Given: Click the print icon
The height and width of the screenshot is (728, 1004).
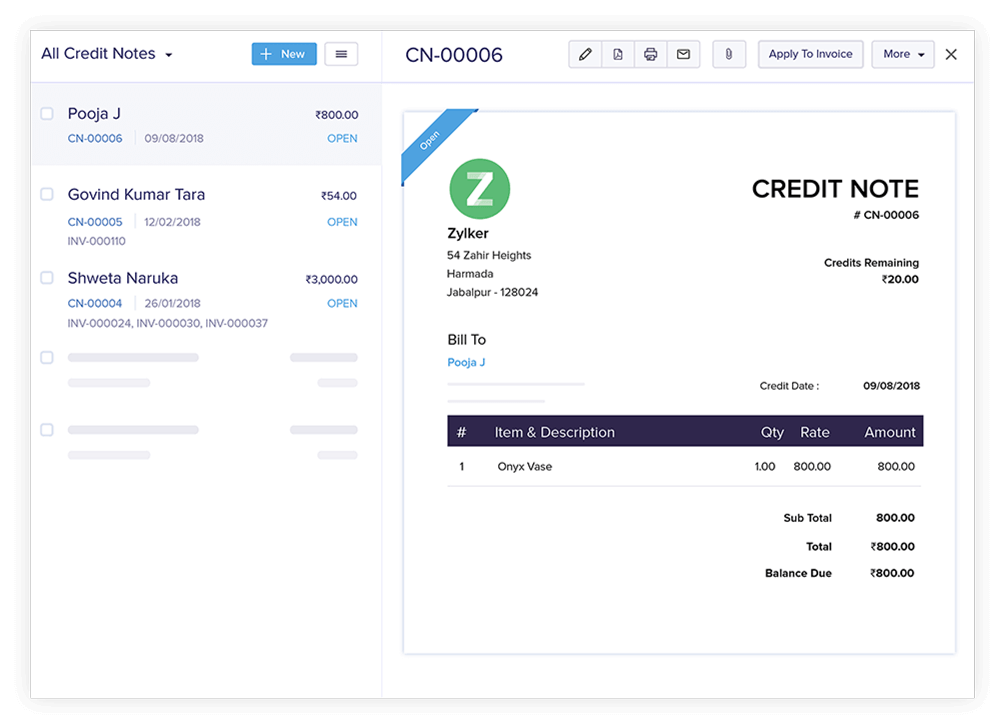Looking at the screenshot, I should click(651, 54).
